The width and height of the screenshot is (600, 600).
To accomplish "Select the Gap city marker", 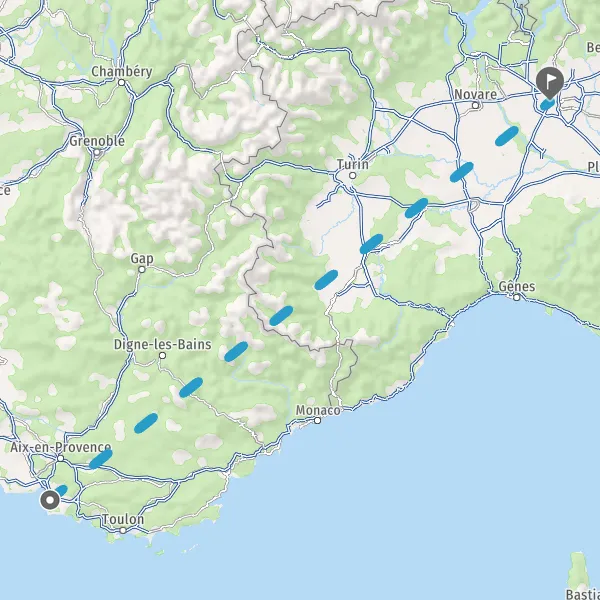I will (x=142, y=269).
